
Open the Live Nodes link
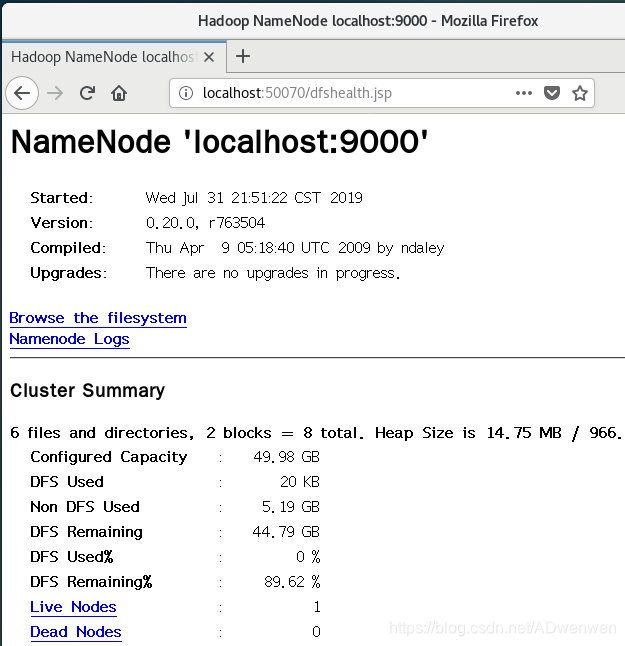73,607
